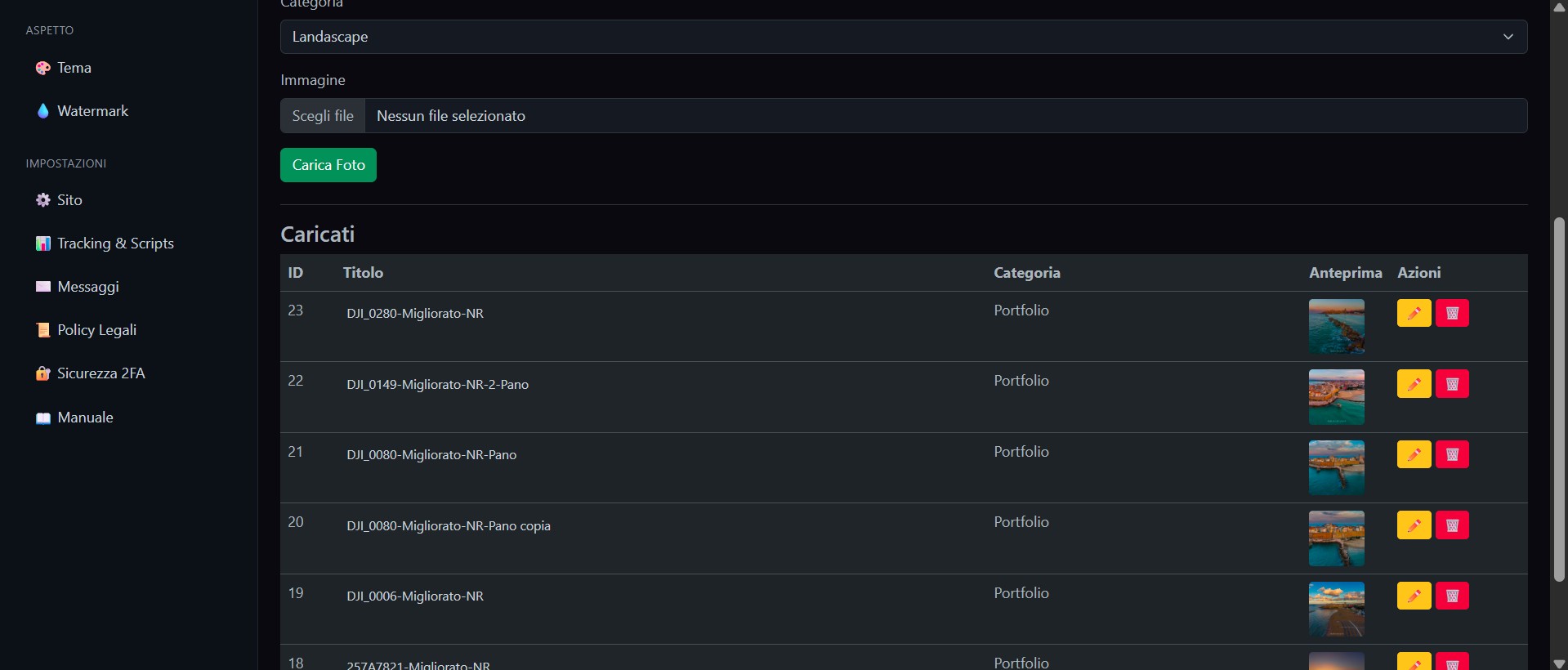Open preview thumbnail of DJI_0006-Migliorato-NR
The height and width of the screenshot is (670, 1568).
pos(1337,609)
